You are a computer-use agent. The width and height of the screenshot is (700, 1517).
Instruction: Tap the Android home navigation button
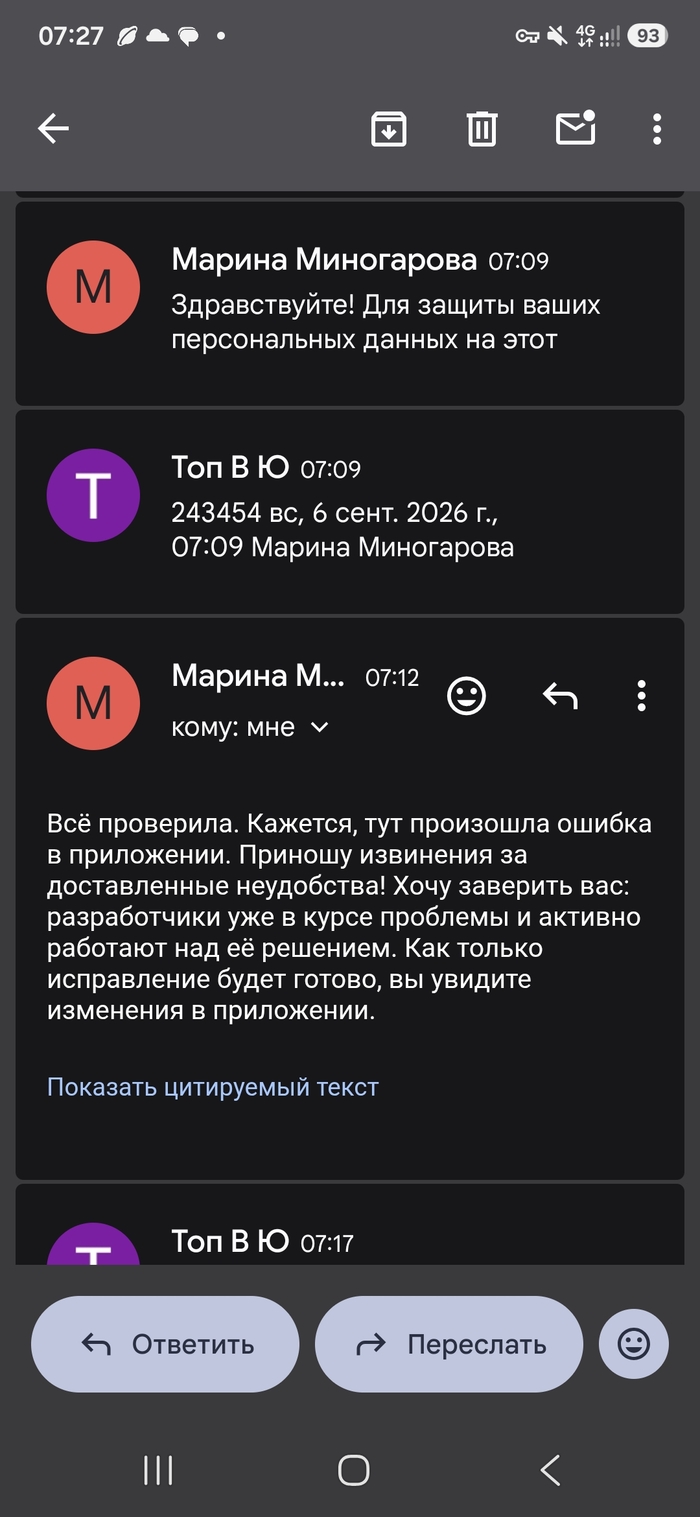[x=354, y=1470]
